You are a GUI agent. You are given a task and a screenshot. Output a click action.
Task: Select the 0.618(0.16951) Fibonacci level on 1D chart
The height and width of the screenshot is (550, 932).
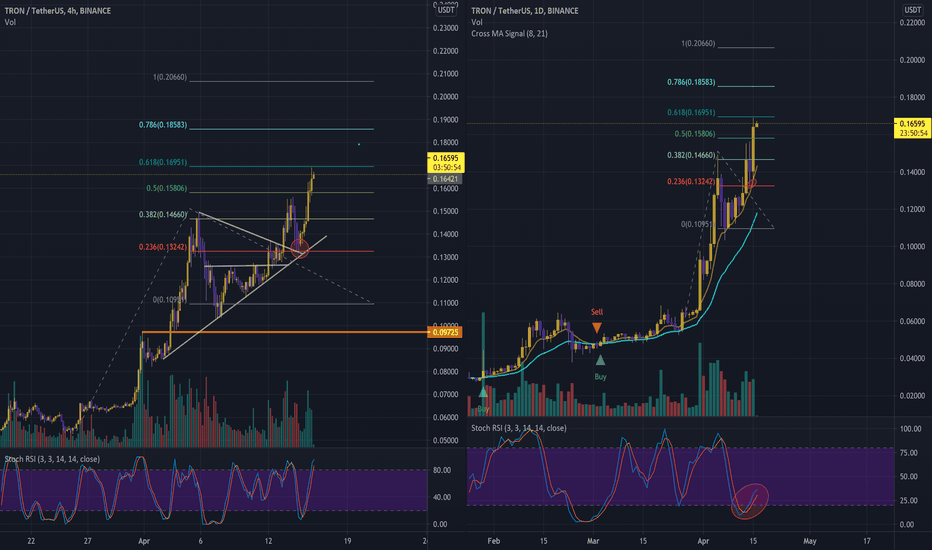pyautogui.click(x=691, y=112)
